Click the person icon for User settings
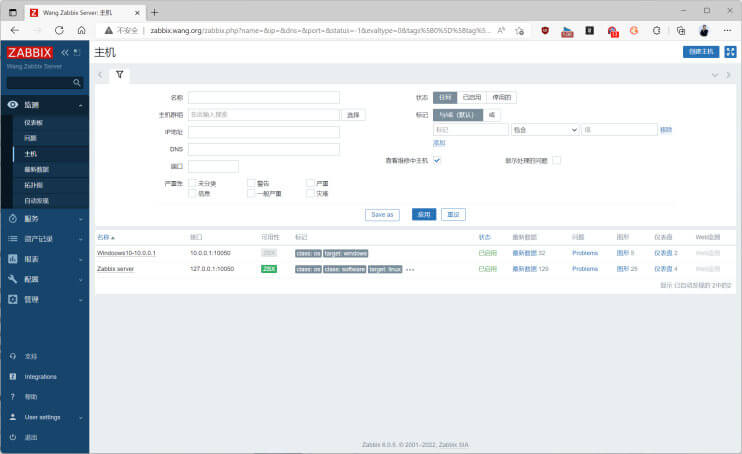This screenshot has width=742, height=454. tap(13, 417)
